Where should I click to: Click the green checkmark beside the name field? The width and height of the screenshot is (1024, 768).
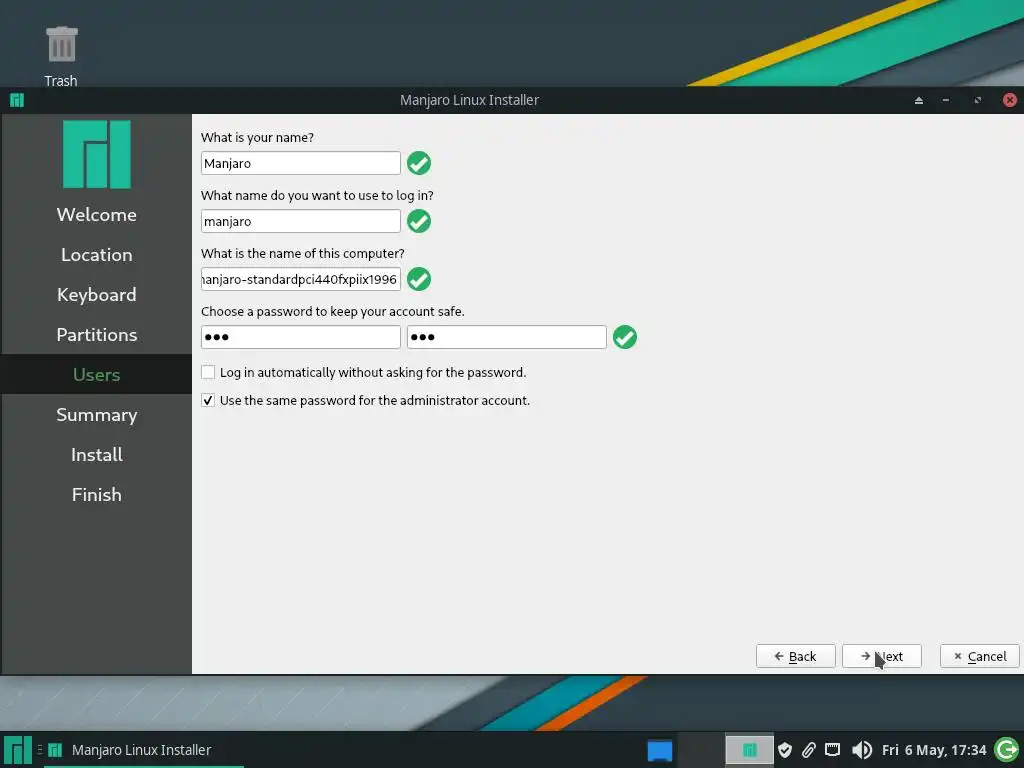419,163
